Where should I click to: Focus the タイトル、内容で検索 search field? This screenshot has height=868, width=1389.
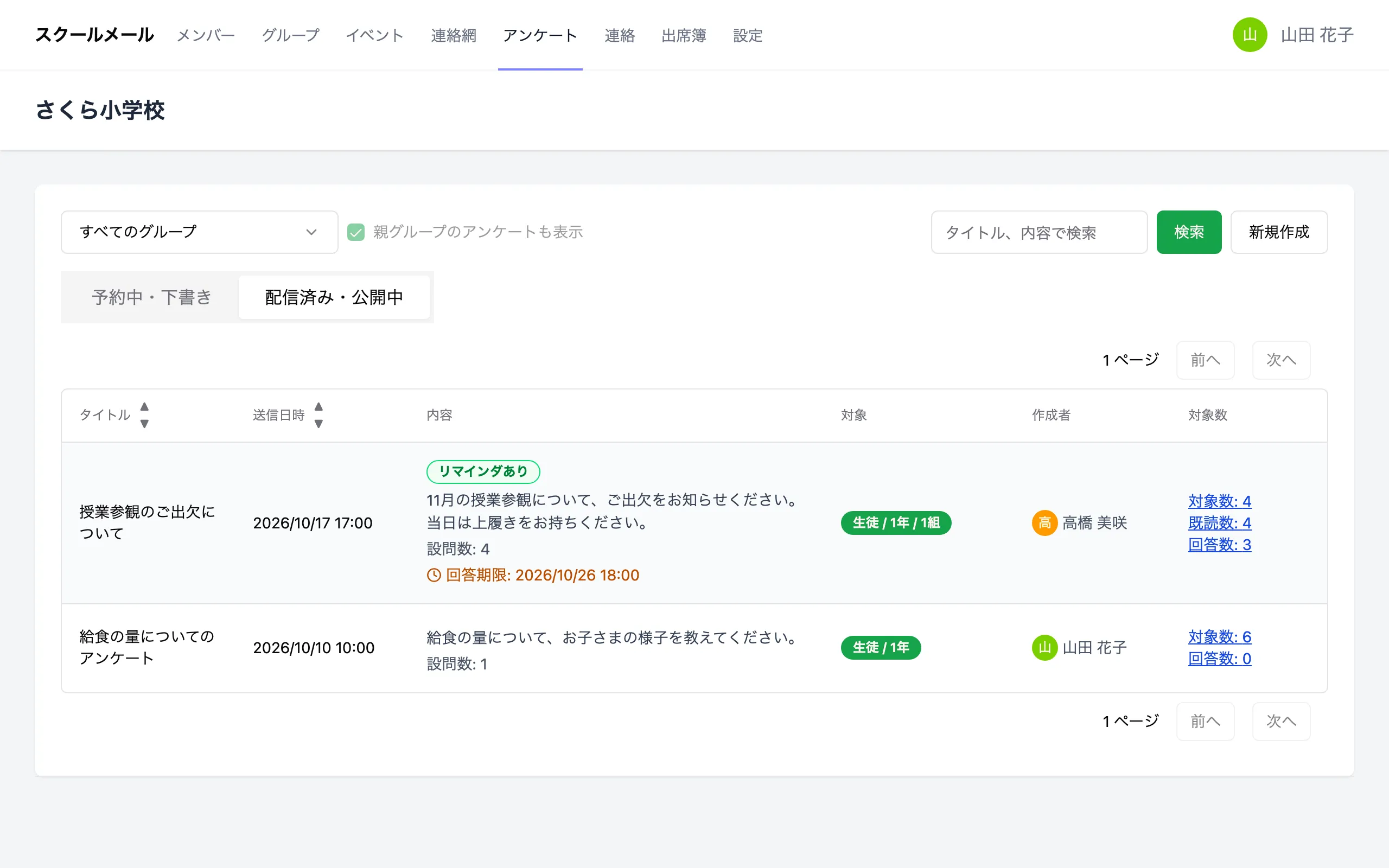tap(1039, 232)
